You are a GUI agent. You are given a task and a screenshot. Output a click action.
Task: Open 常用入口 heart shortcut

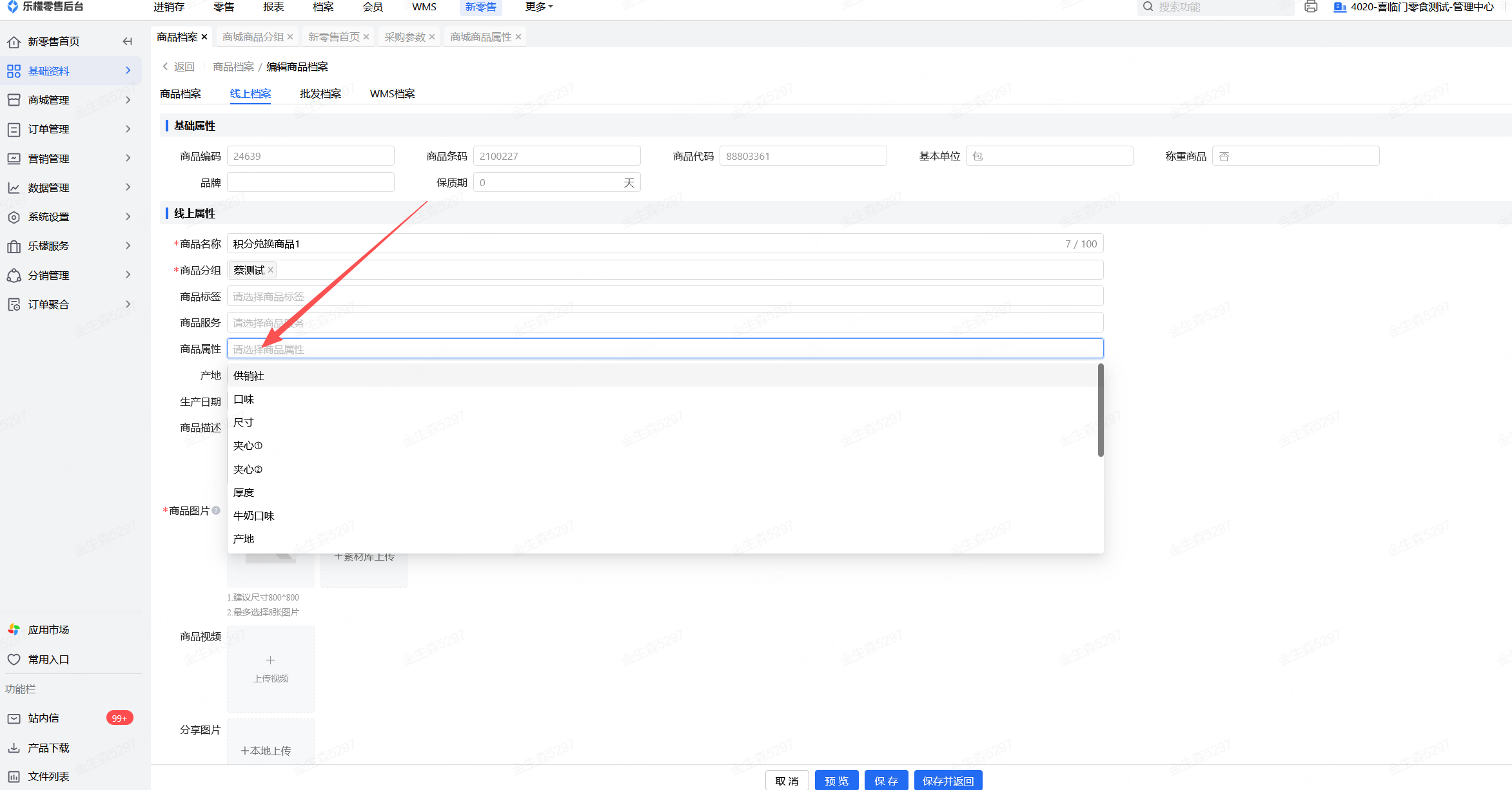14,659
